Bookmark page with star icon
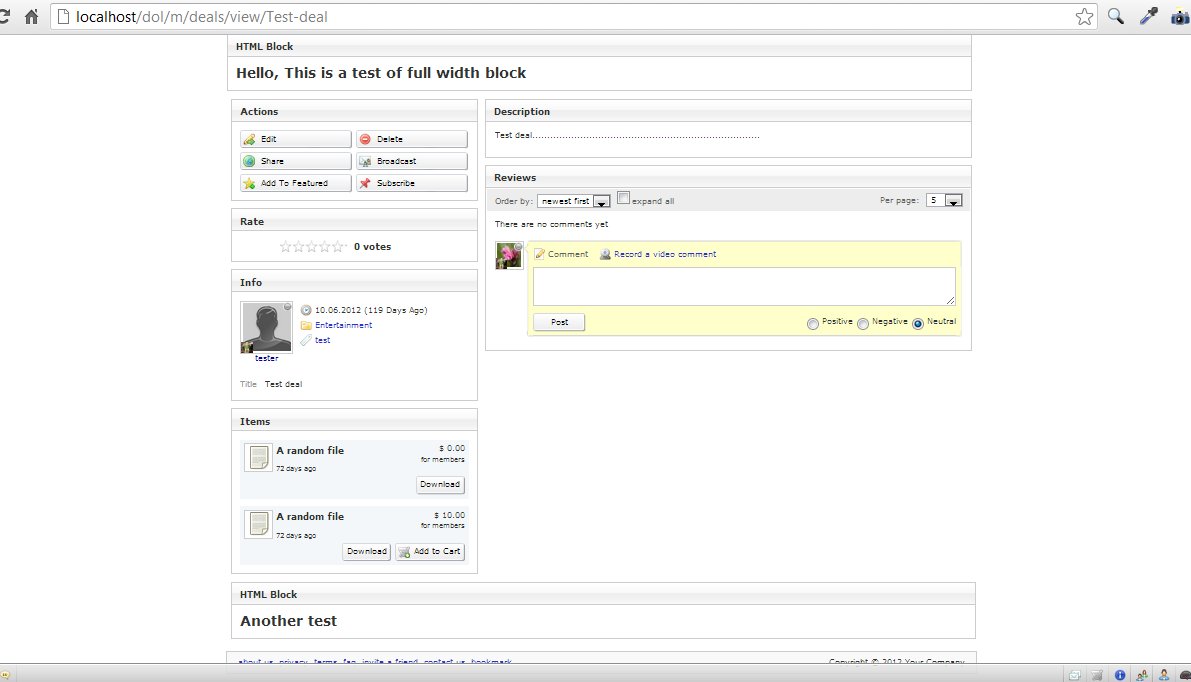This screenshot has width=1191, height=682. 1084,16
